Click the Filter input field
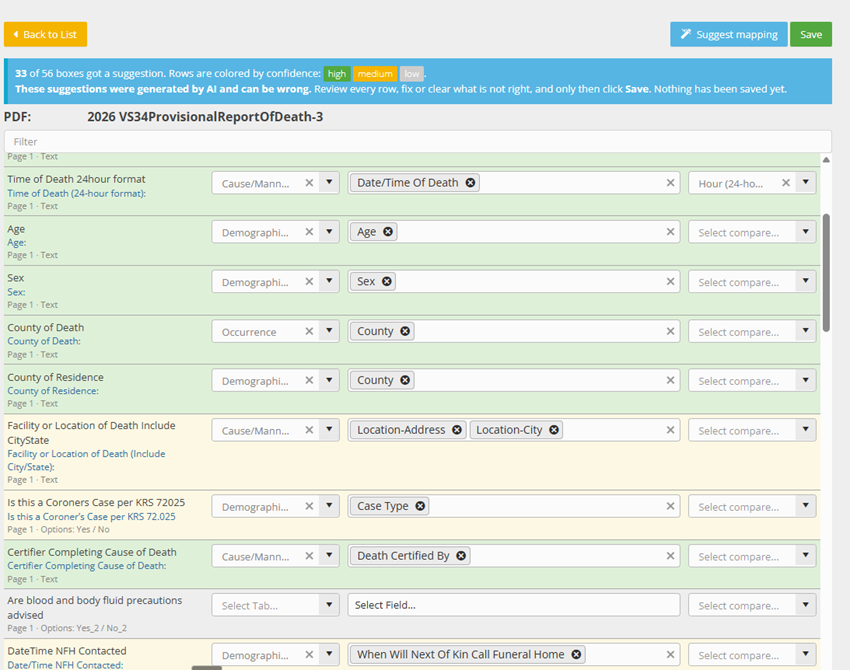Screen dimensions: 850x670 coord(417,141)
